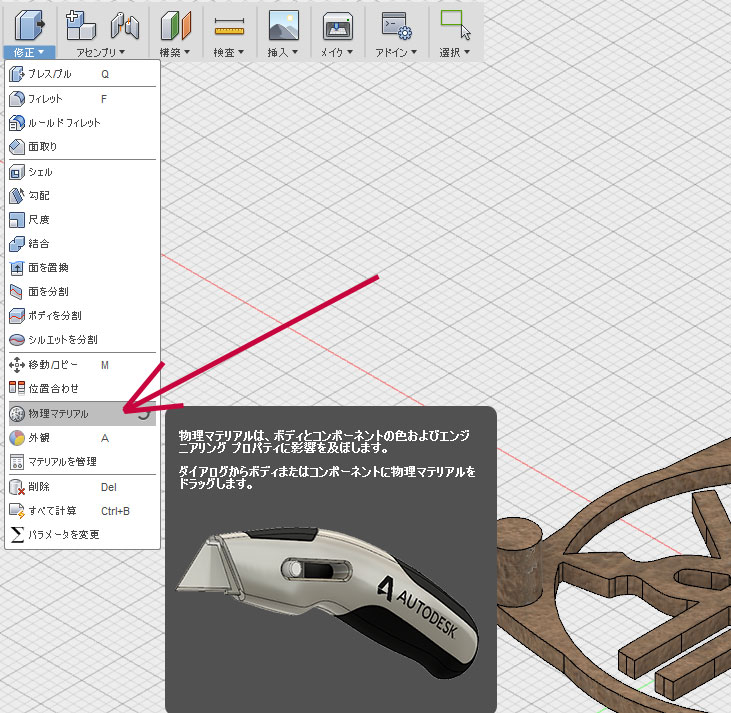
Task: Expand the アセンブリ dropdown
Action: (x=101, y=51)
